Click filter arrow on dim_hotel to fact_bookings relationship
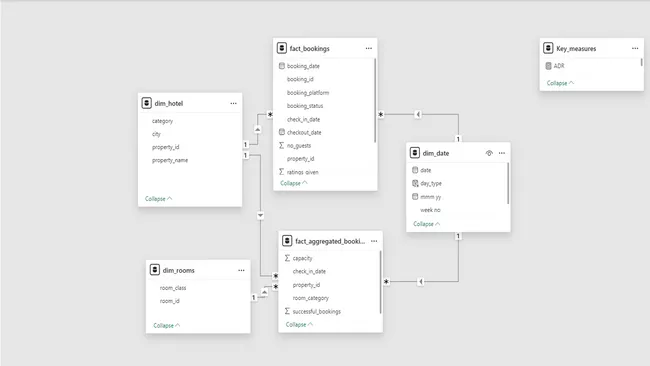Viewport: 650px width, 366px height. [x=257, y=129]
